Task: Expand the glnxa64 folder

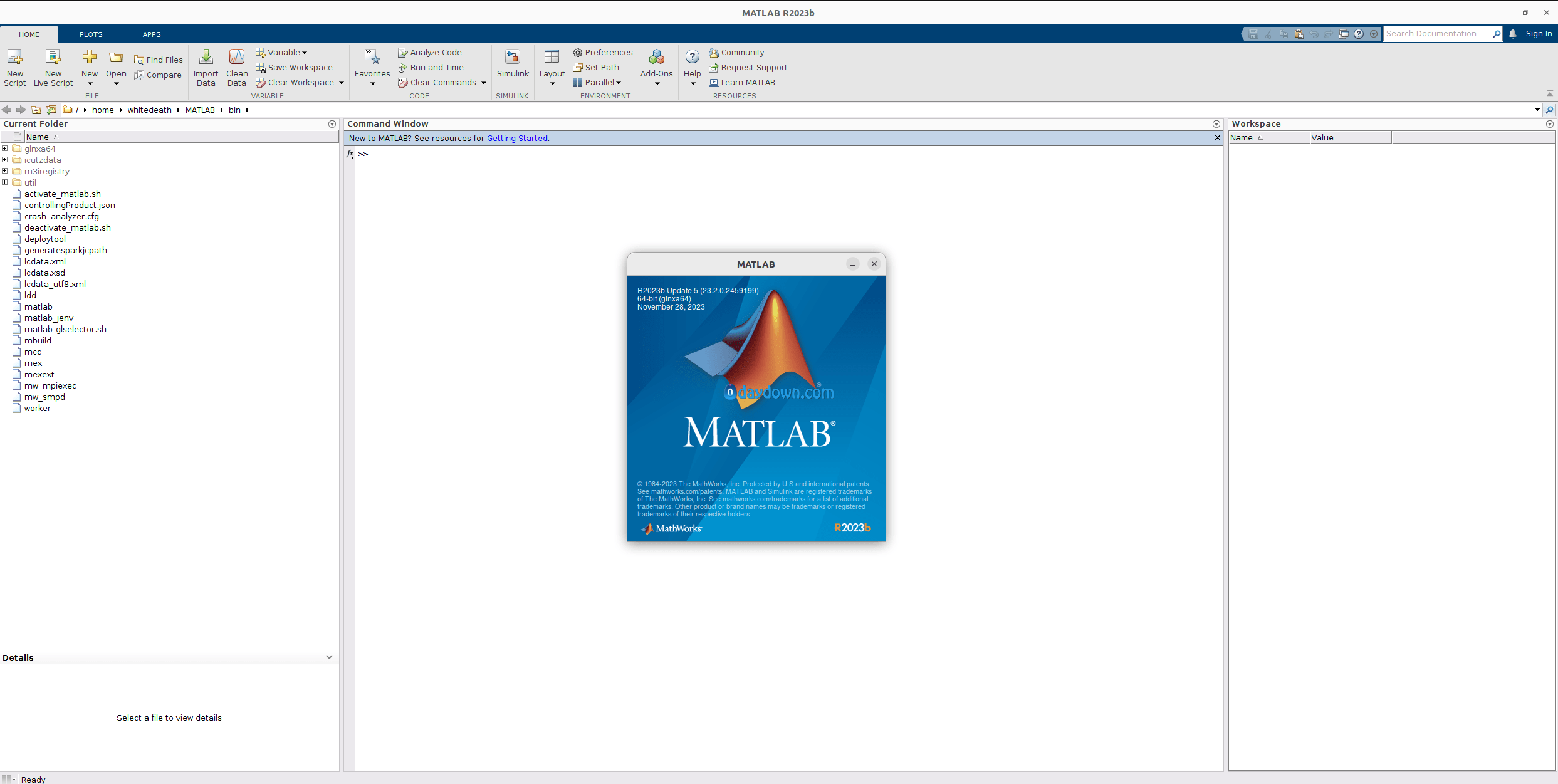Action: coord(5,149)
